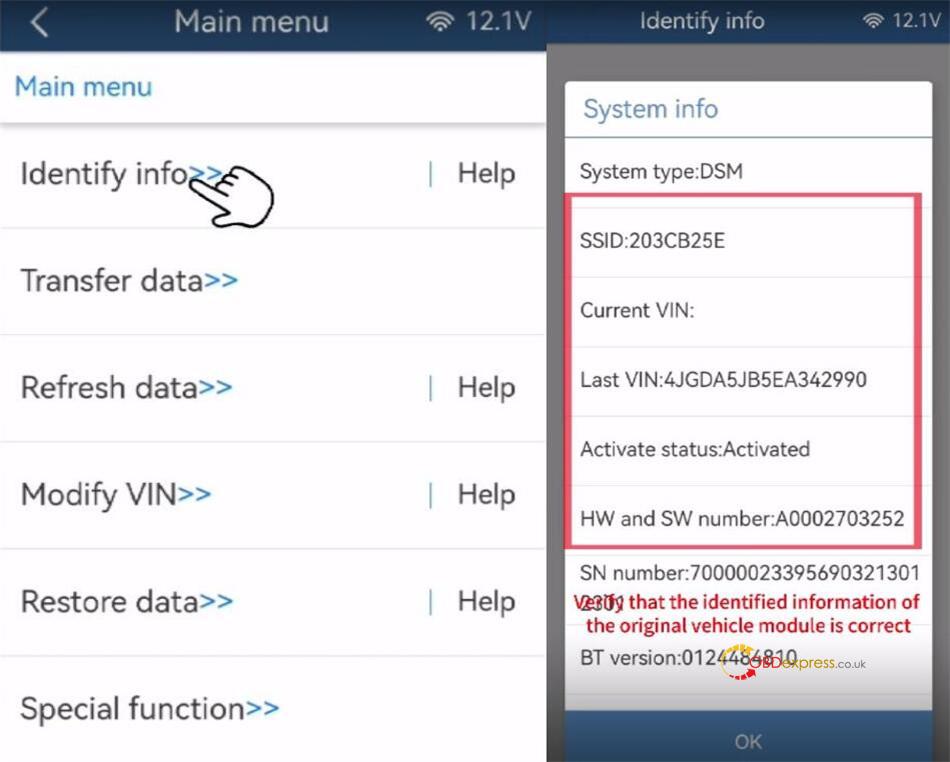
Task: Tap the WiFi icon in Main menu header
Action: tap(440, 22)
